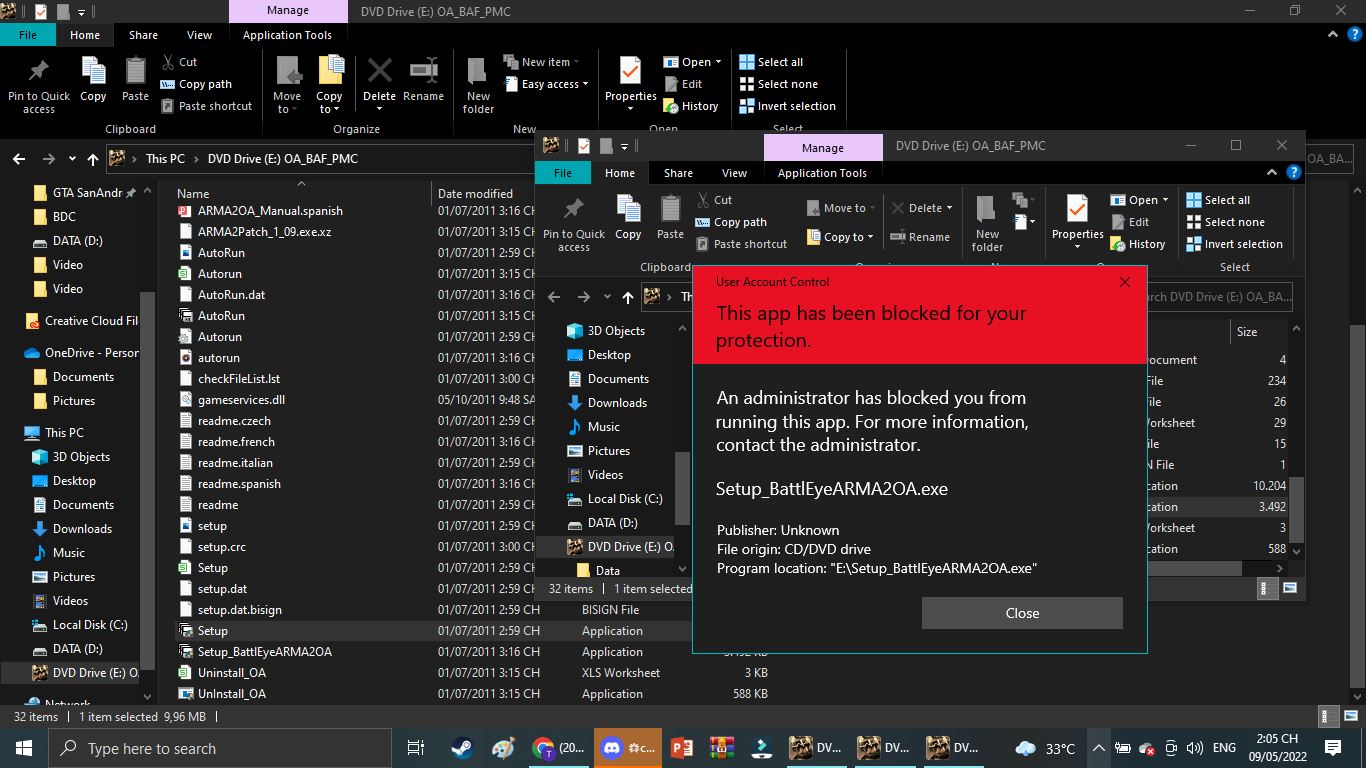This screenshot has width=1366, height=768.
Task: Open Steam from the taskbar
Action: 462,748
